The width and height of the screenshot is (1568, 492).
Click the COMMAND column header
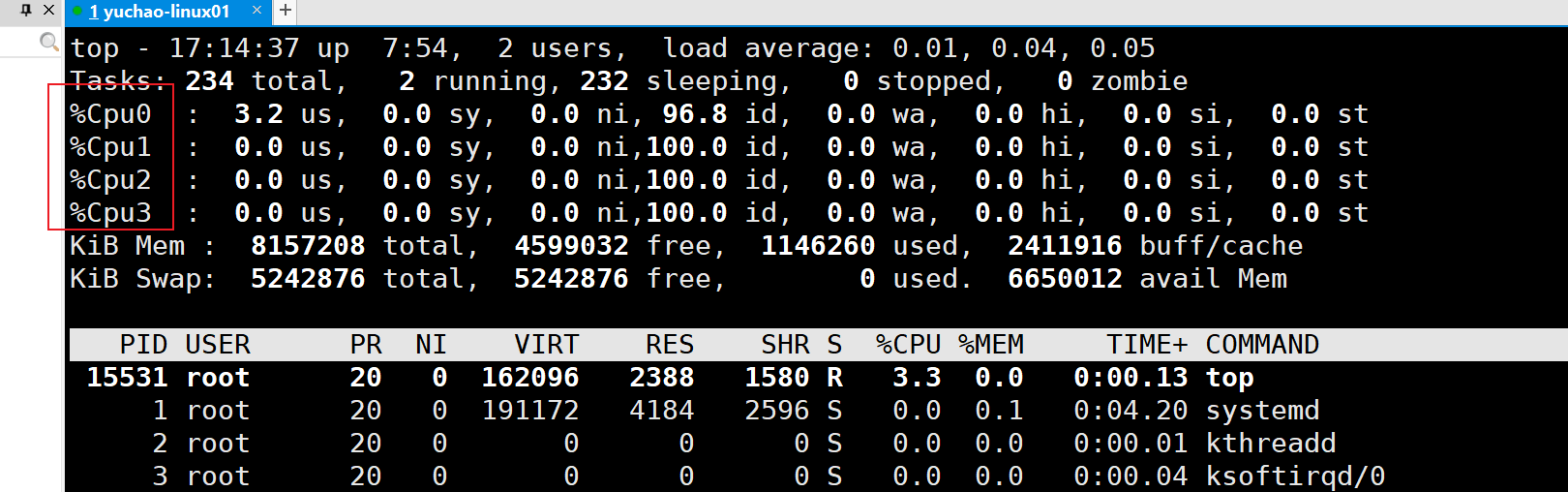tap(1262, 345)
